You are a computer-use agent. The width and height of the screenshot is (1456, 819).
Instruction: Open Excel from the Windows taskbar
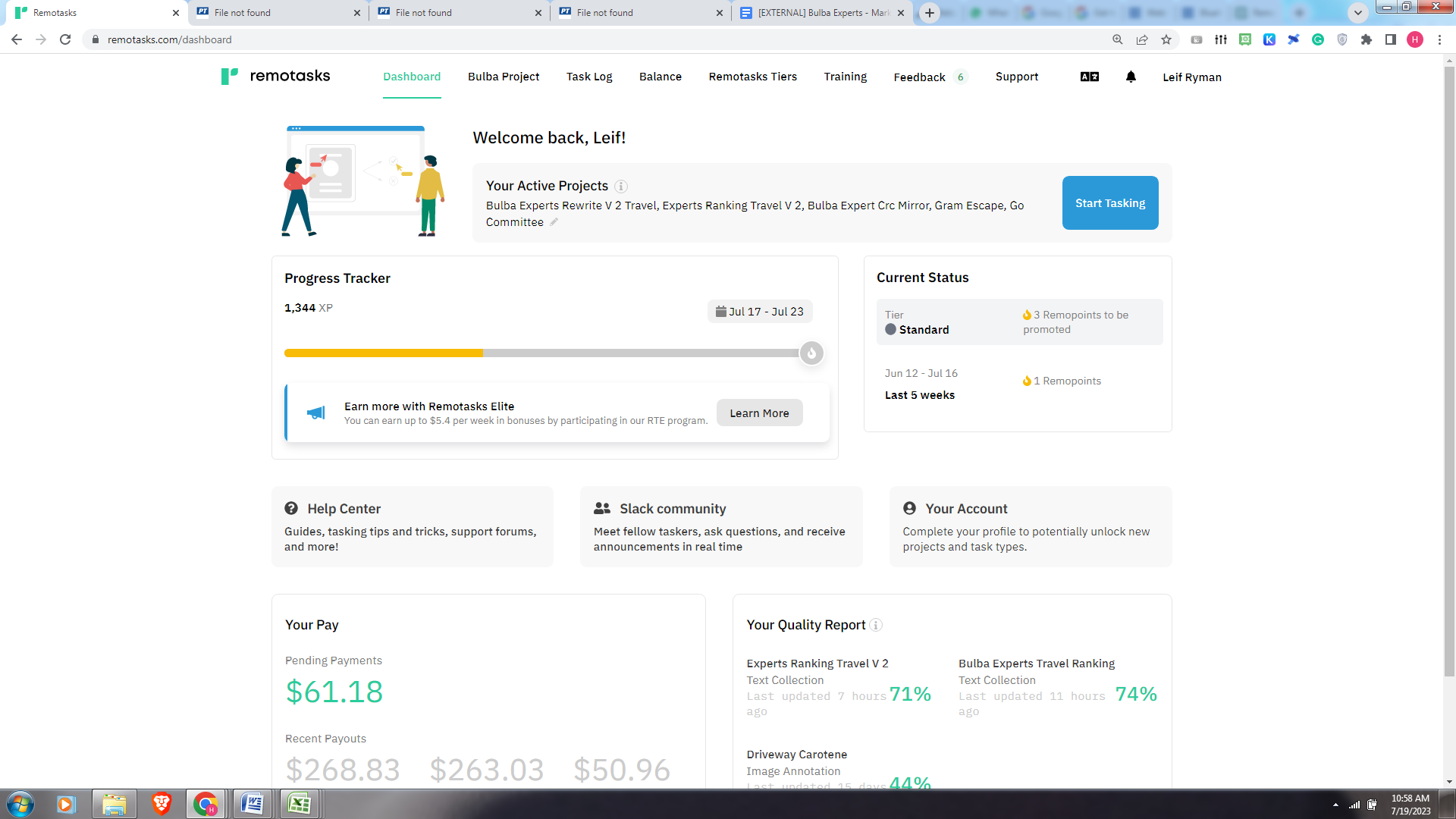click(x=299, y=804)
